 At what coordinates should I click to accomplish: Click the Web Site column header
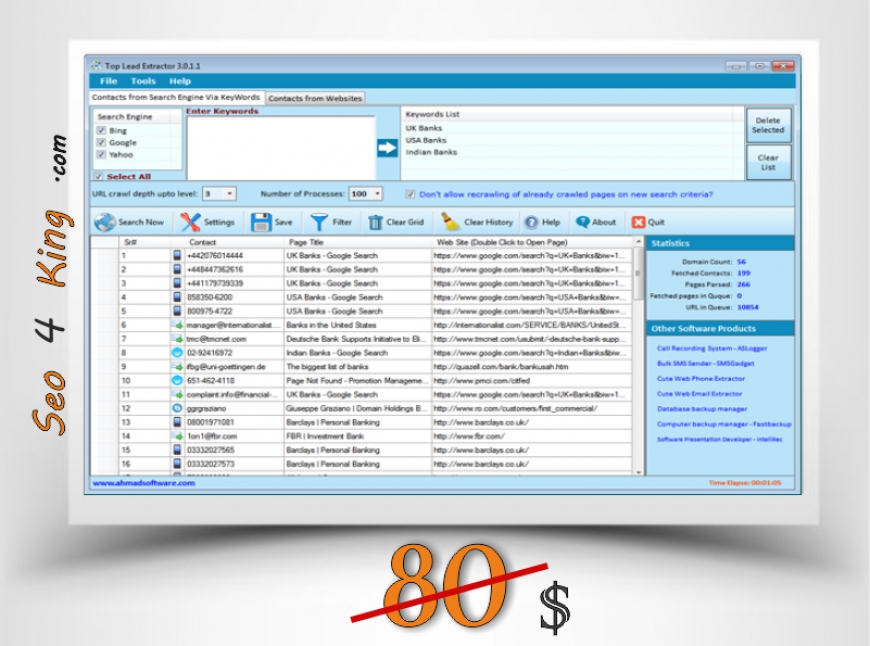point(532,242)
